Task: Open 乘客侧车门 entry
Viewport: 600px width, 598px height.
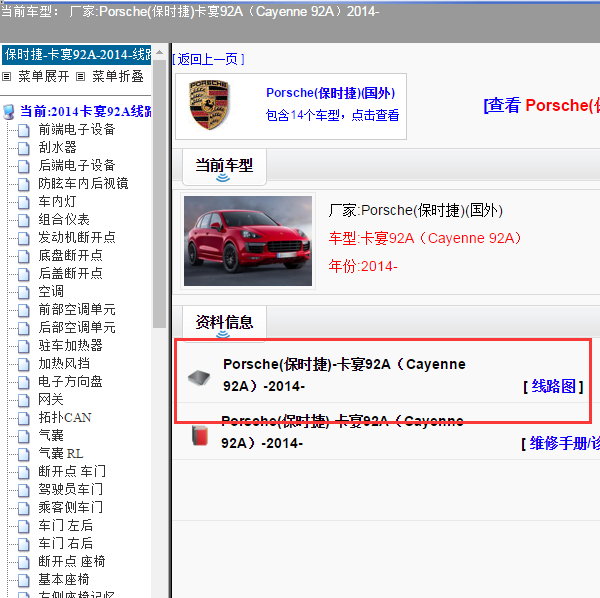Action: [x=70, y=507]
